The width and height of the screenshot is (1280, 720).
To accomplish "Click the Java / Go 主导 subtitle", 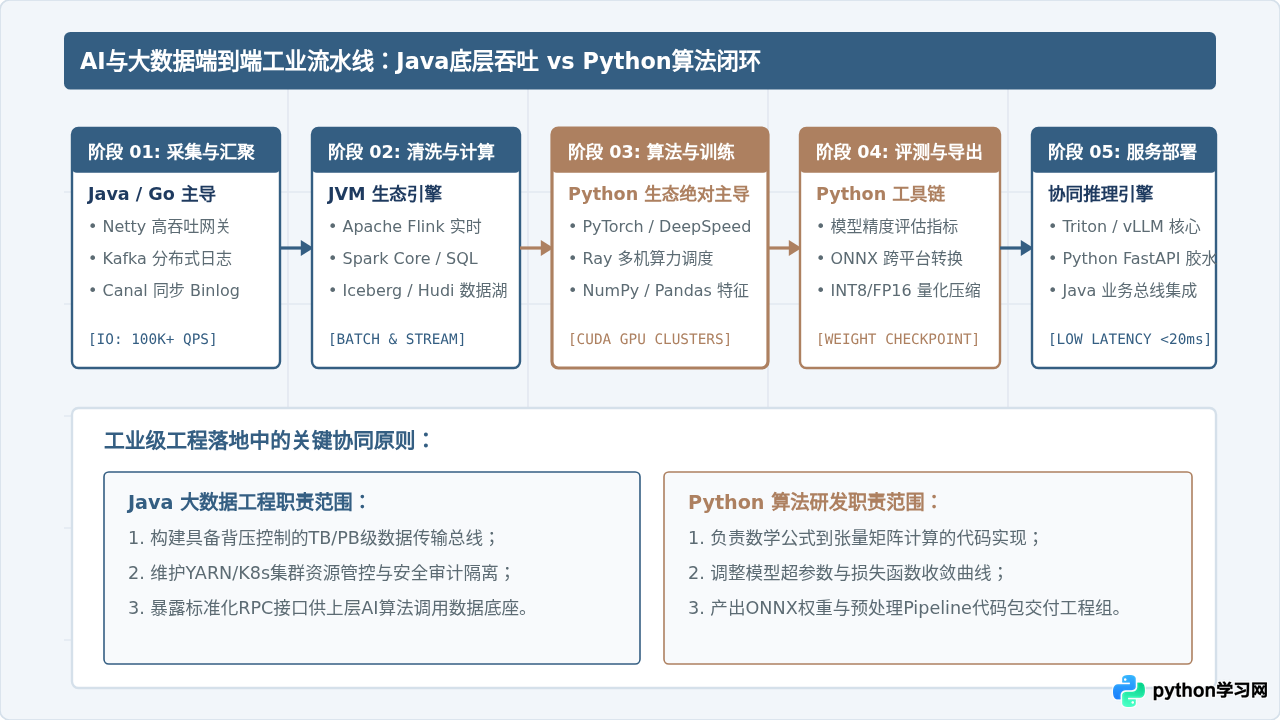I will point(152,194).
